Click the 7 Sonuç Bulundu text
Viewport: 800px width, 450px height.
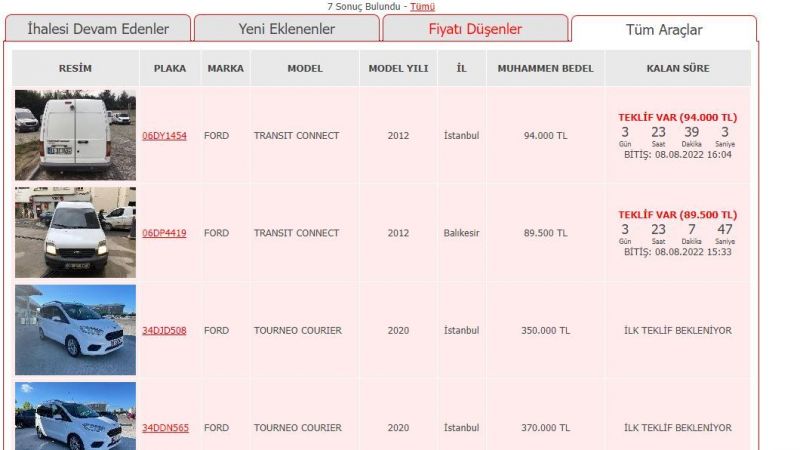[x=364, y=7]
